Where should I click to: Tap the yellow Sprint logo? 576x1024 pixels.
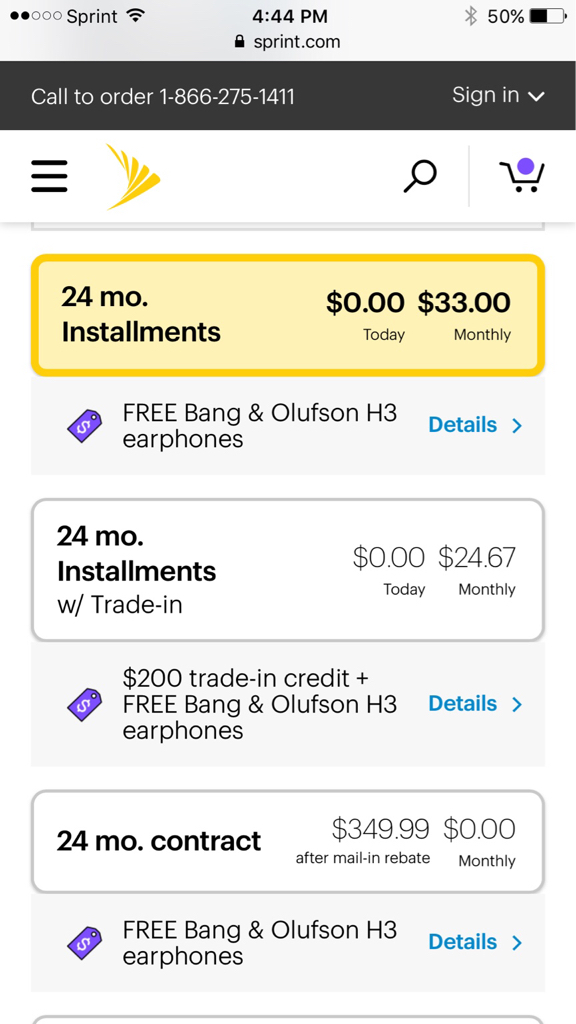pyautogui.click(x=133, y=176)
